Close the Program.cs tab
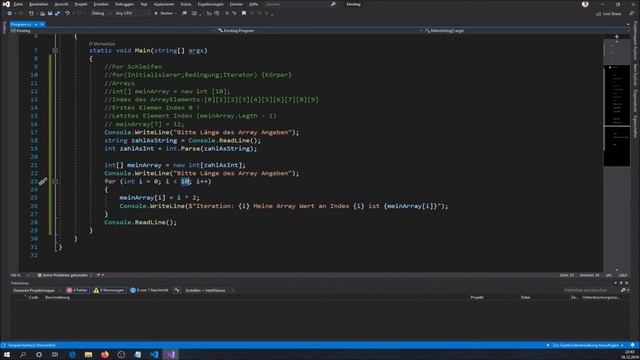The image size is (640, 360). point(42,24)
